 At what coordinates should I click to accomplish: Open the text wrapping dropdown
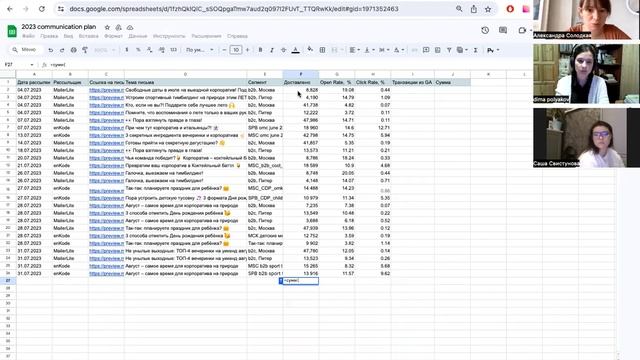coord(383,50)
